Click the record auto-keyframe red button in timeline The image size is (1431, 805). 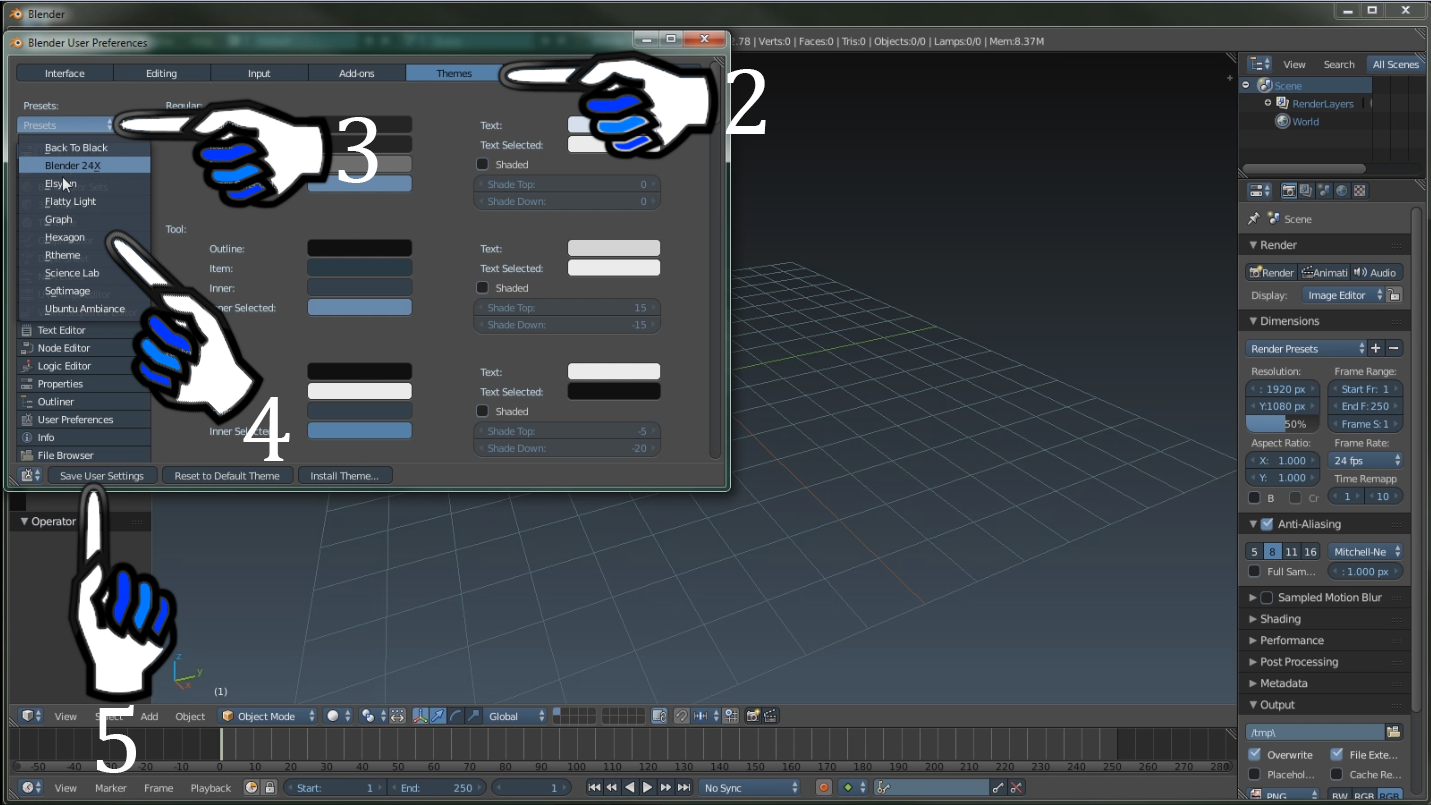tap(824, 788)
